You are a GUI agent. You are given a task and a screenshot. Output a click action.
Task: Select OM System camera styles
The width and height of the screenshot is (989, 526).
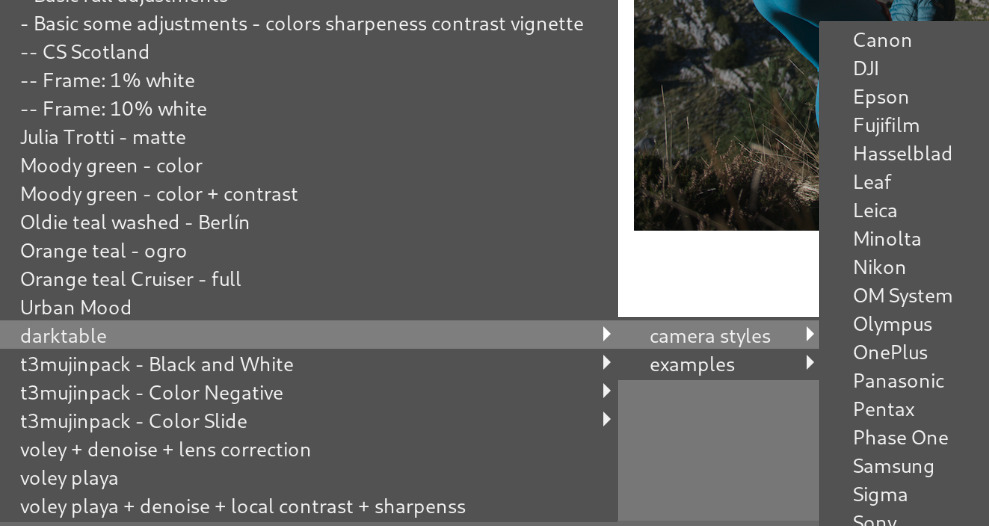(902, 296)
